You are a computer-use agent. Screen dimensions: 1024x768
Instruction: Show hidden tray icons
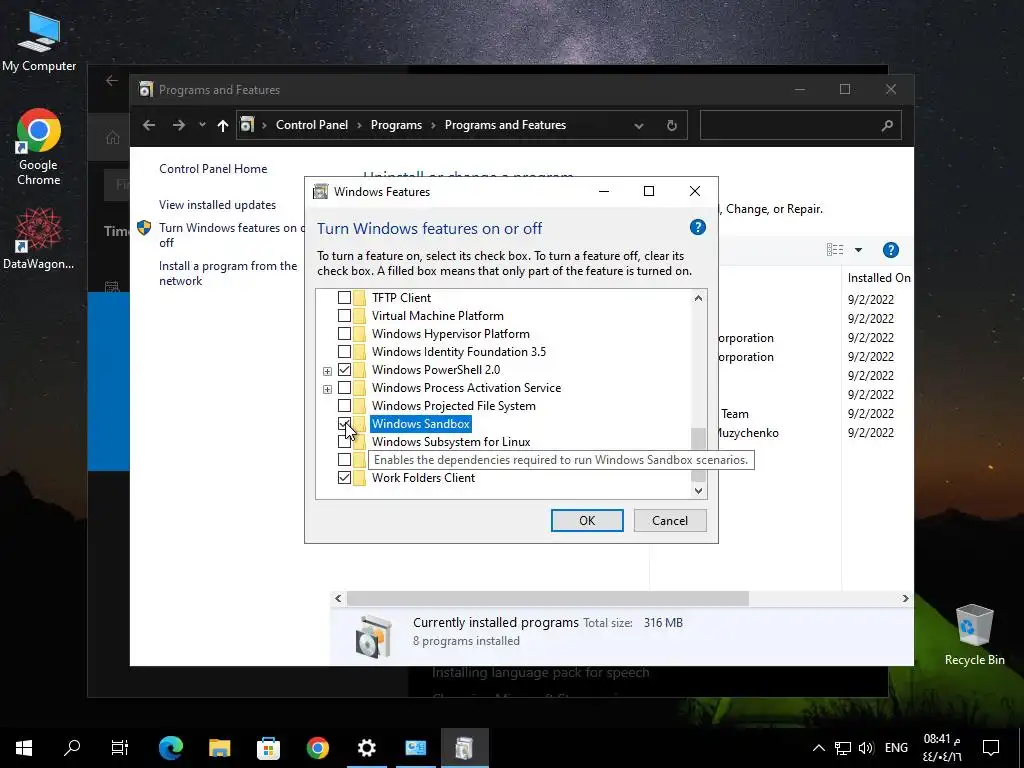point(818,748)
